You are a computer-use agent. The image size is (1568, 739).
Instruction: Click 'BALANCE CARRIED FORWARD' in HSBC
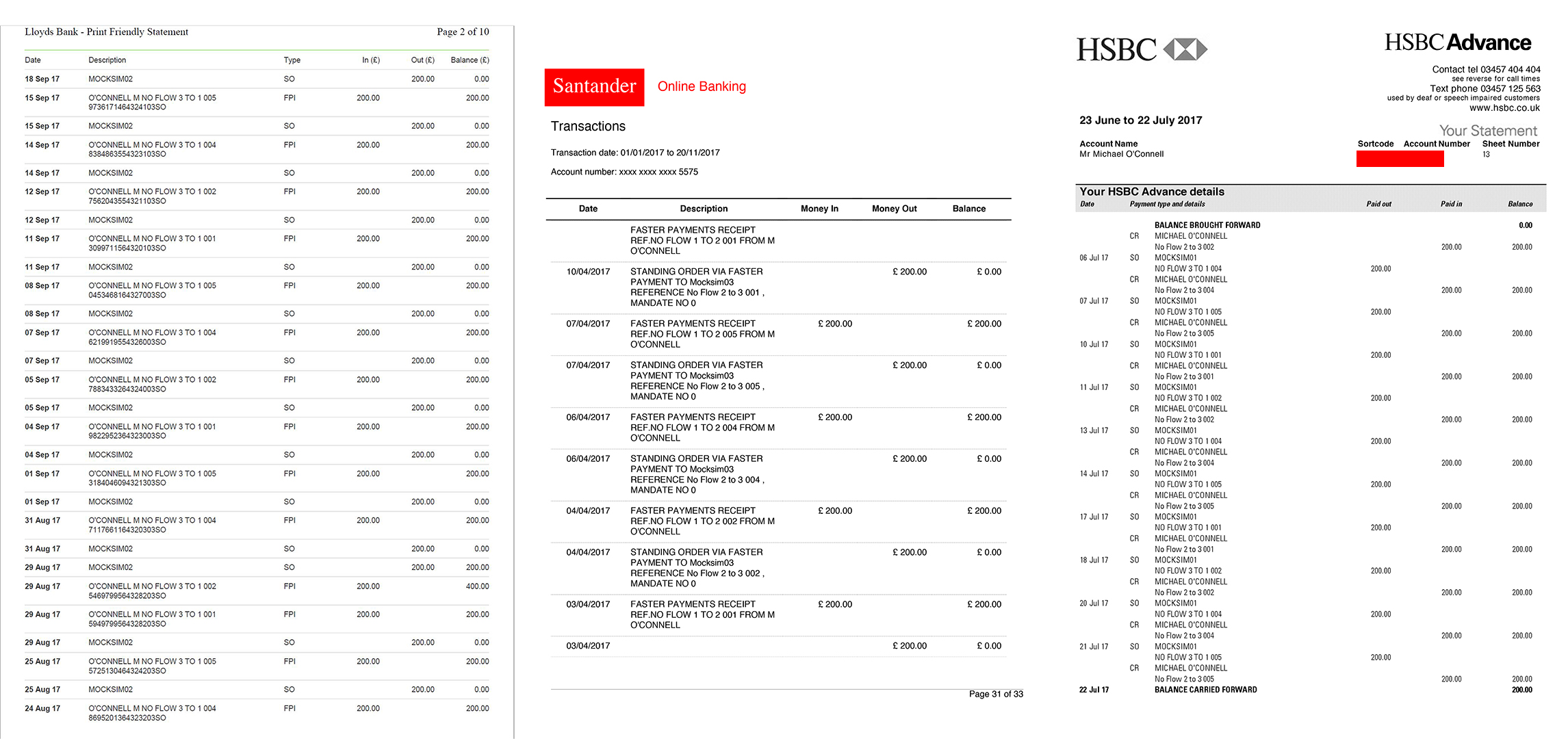point(1205,690)
